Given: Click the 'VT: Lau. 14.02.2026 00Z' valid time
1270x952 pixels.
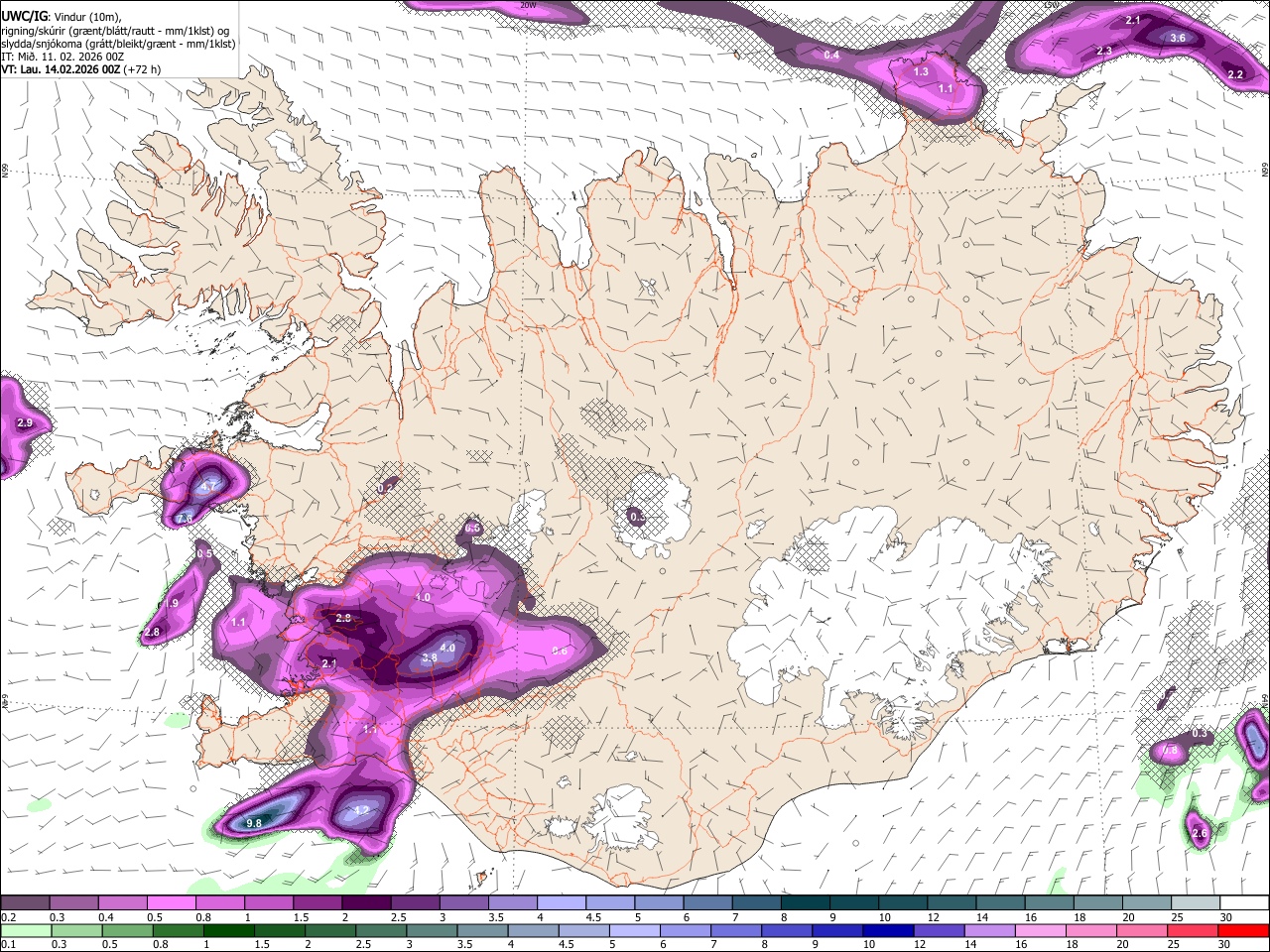Looking at the screenshot, I should pos(61,69).
